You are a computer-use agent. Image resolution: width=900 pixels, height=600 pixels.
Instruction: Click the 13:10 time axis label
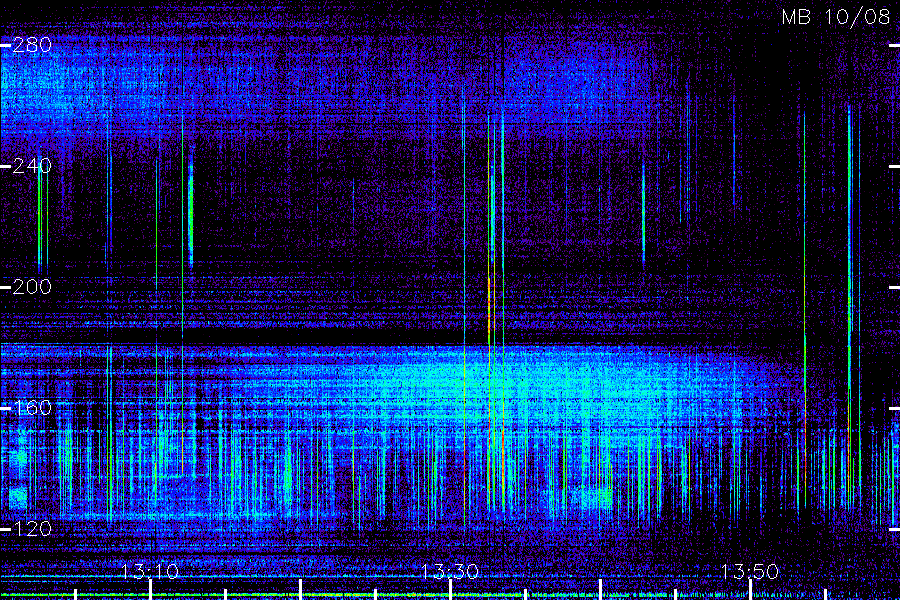pyautogui.click(x=150, y=571)
